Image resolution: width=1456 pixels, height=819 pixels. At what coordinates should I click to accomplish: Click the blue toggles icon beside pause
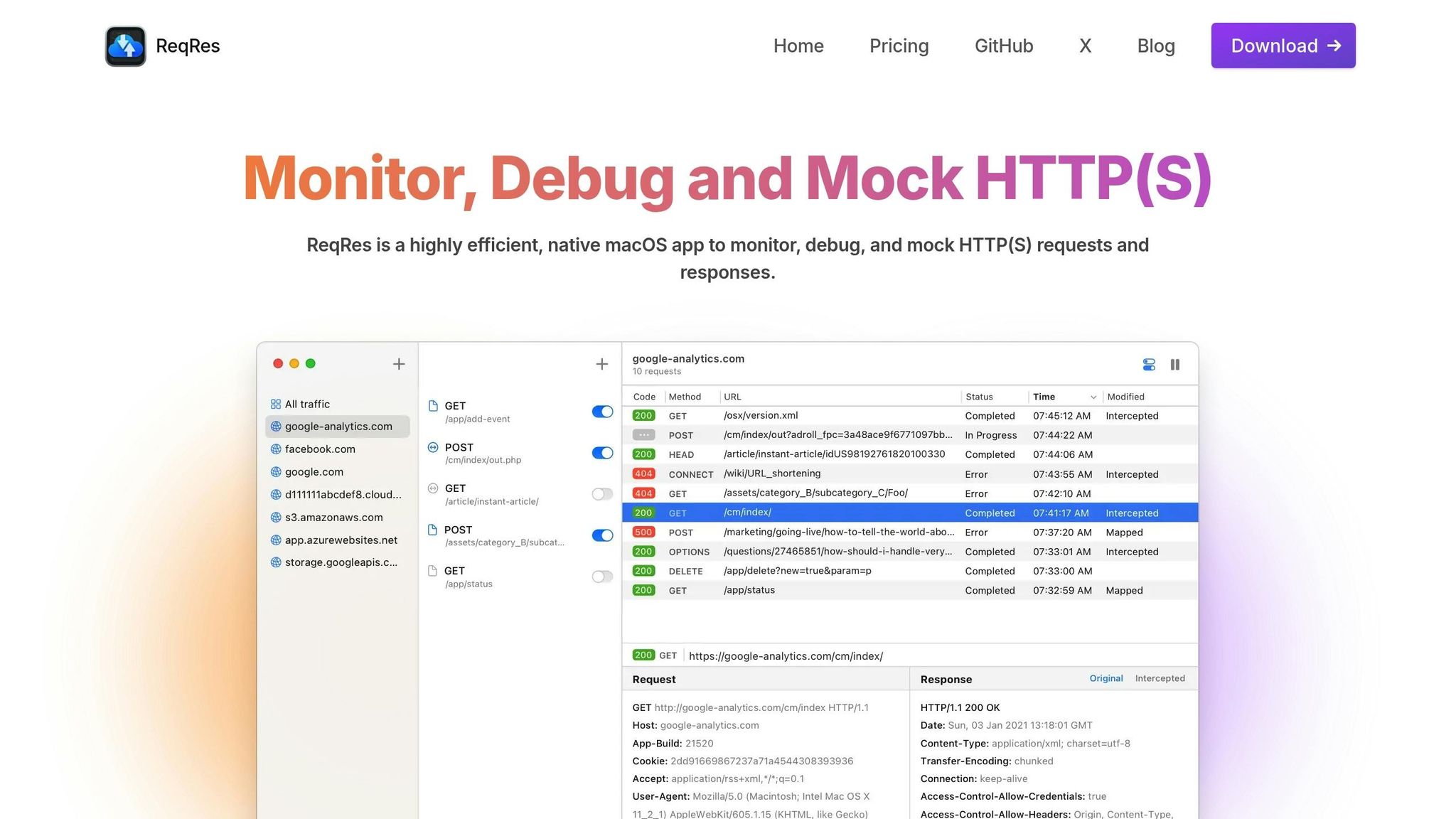1149,365
